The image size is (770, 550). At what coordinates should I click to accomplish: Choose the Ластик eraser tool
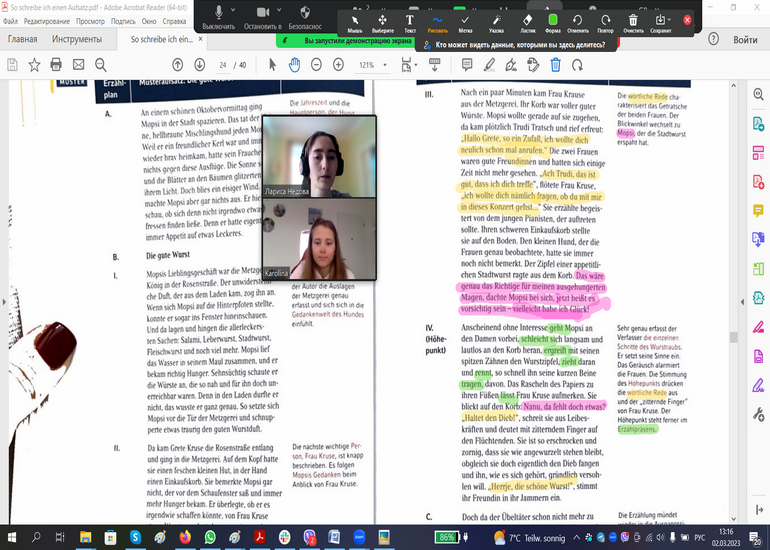coord(528,20)
